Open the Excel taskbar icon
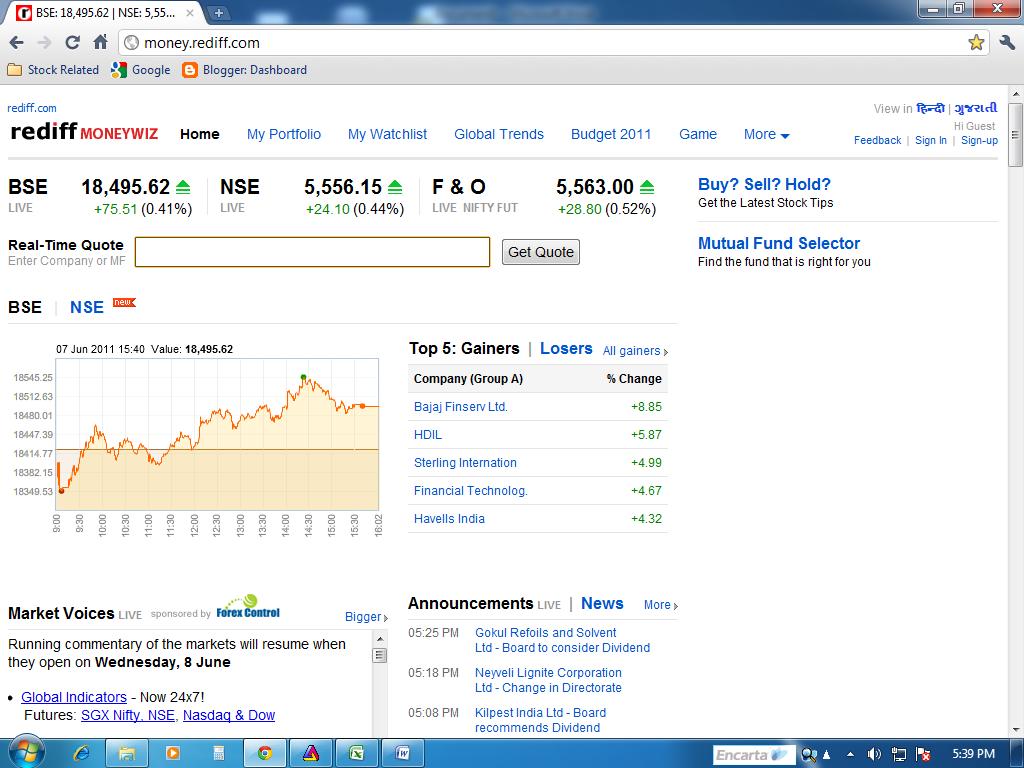The height and width of the screenshot is (768, 1024). (356, 754)
